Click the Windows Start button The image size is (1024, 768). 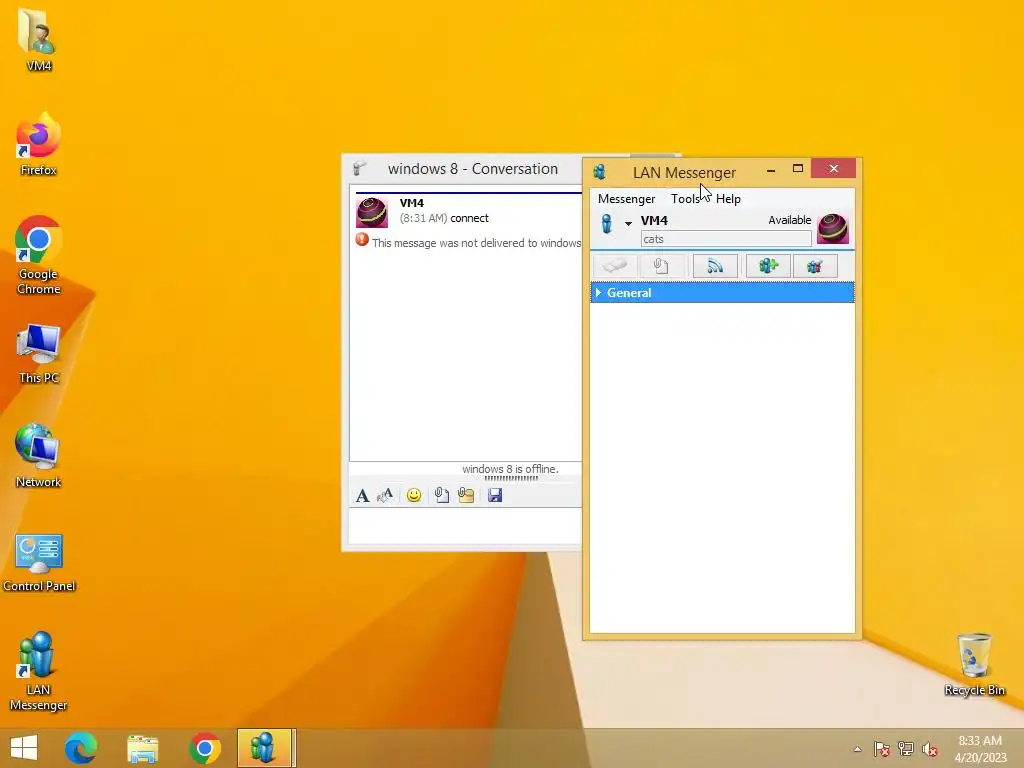click(24, 748)
